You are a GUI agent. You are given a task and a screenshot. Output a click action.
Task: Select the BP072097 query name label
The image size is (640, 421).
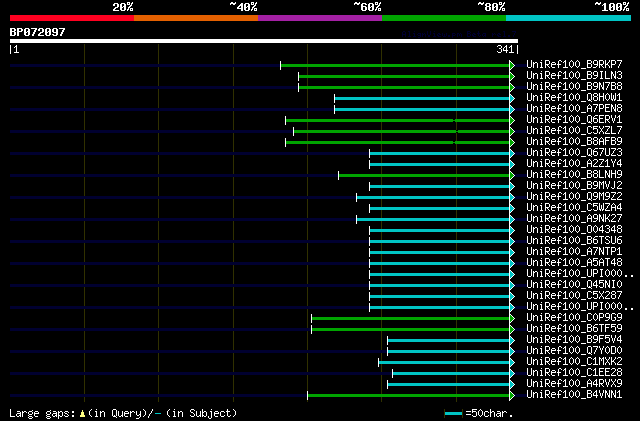[x=37, y=32]
